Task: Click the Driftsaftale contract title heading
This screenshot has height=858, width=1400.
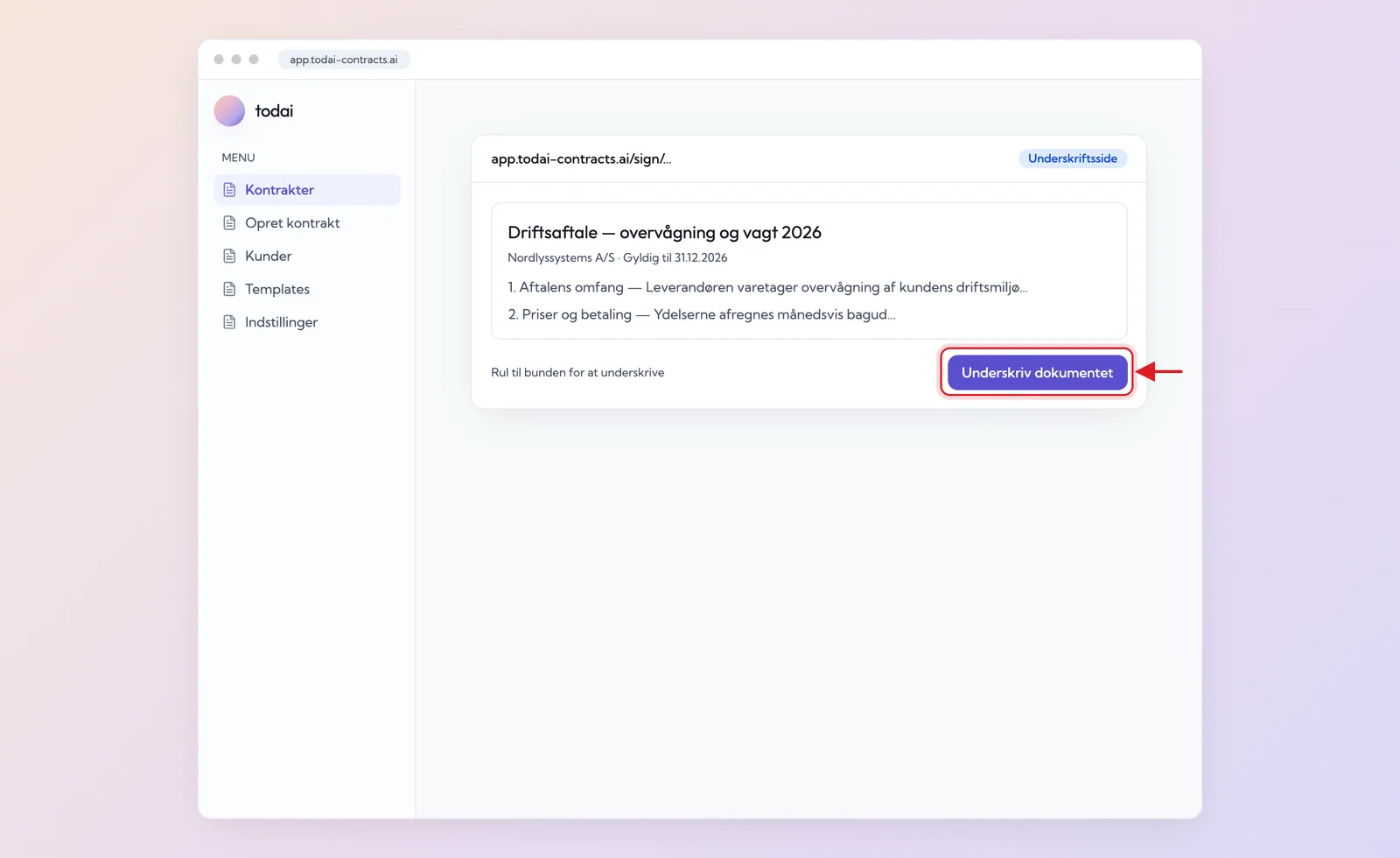Action: pos(664,233)
